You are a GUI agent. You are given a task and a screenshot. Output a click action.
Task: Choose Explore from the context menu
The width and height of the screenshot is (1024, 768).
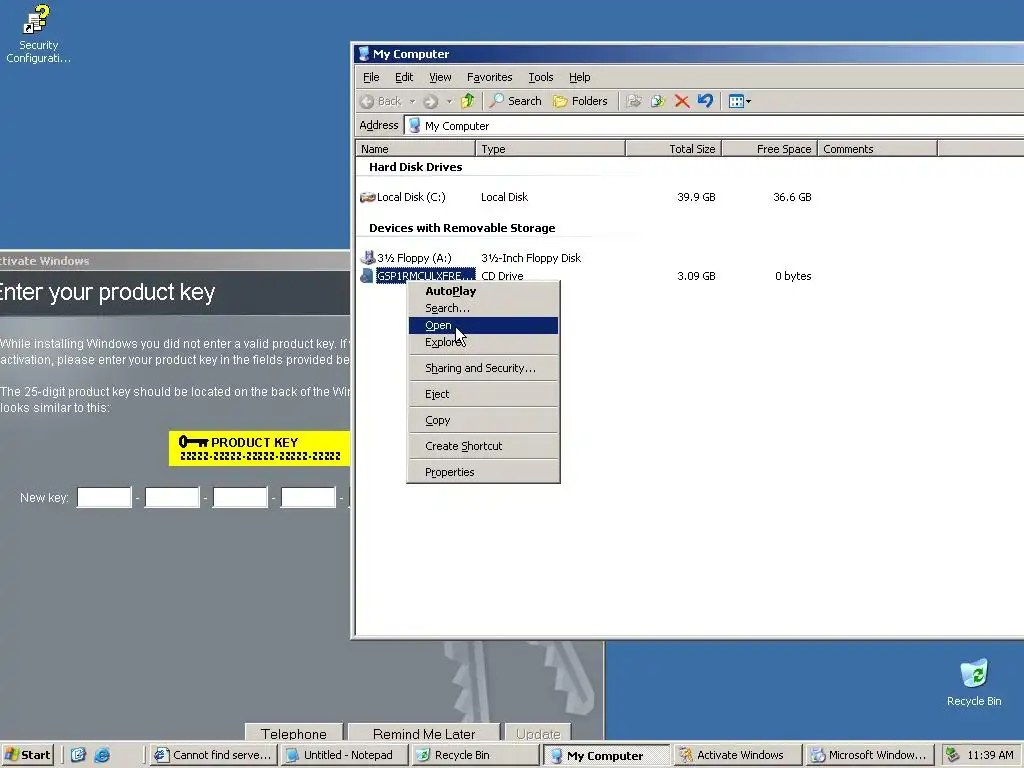coord(483,342)
